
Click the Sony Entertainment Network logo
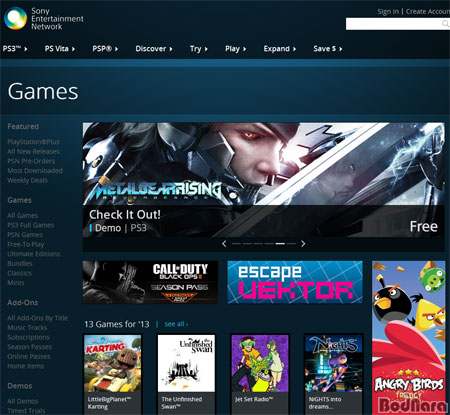click(x=44, y=19)
